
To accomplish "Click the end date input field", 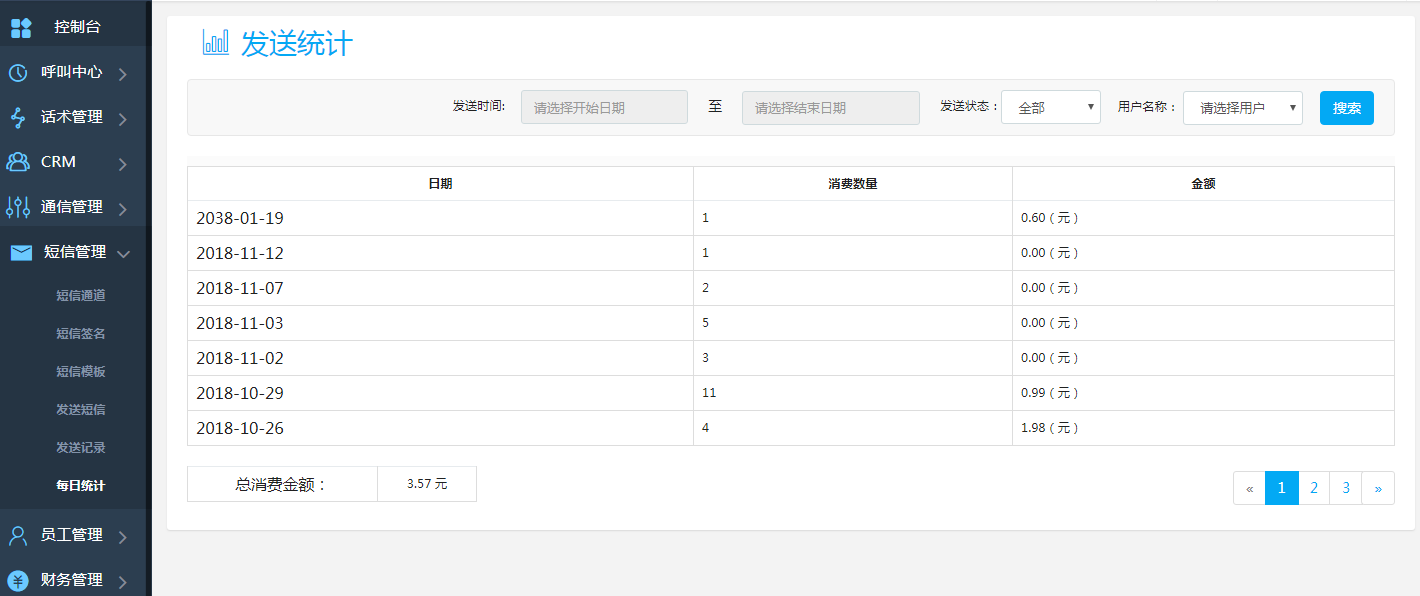I will tap(830, 107).
